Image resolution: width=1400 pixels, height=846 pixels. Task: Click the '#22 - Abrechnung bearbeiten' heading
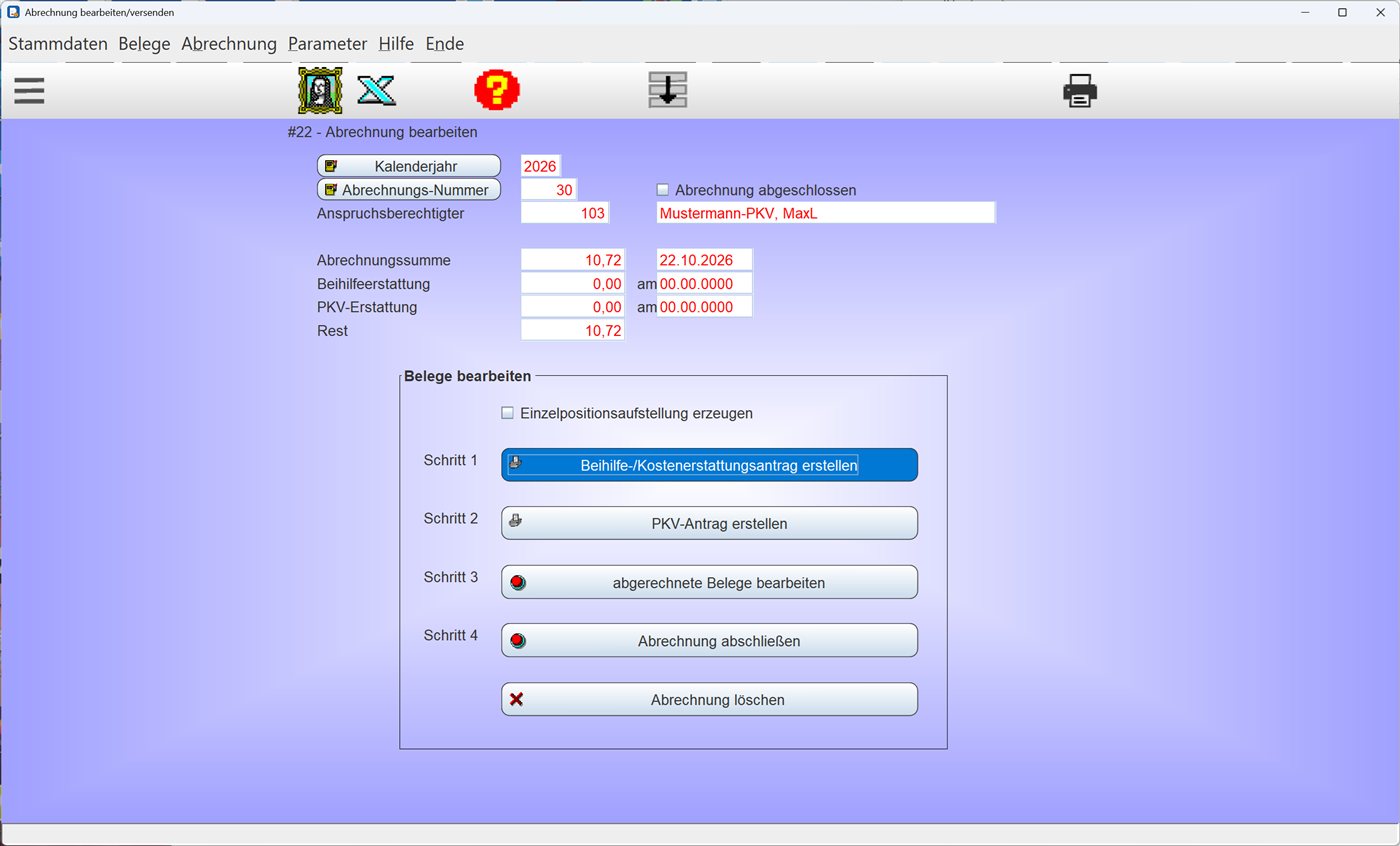pos(382,132)
